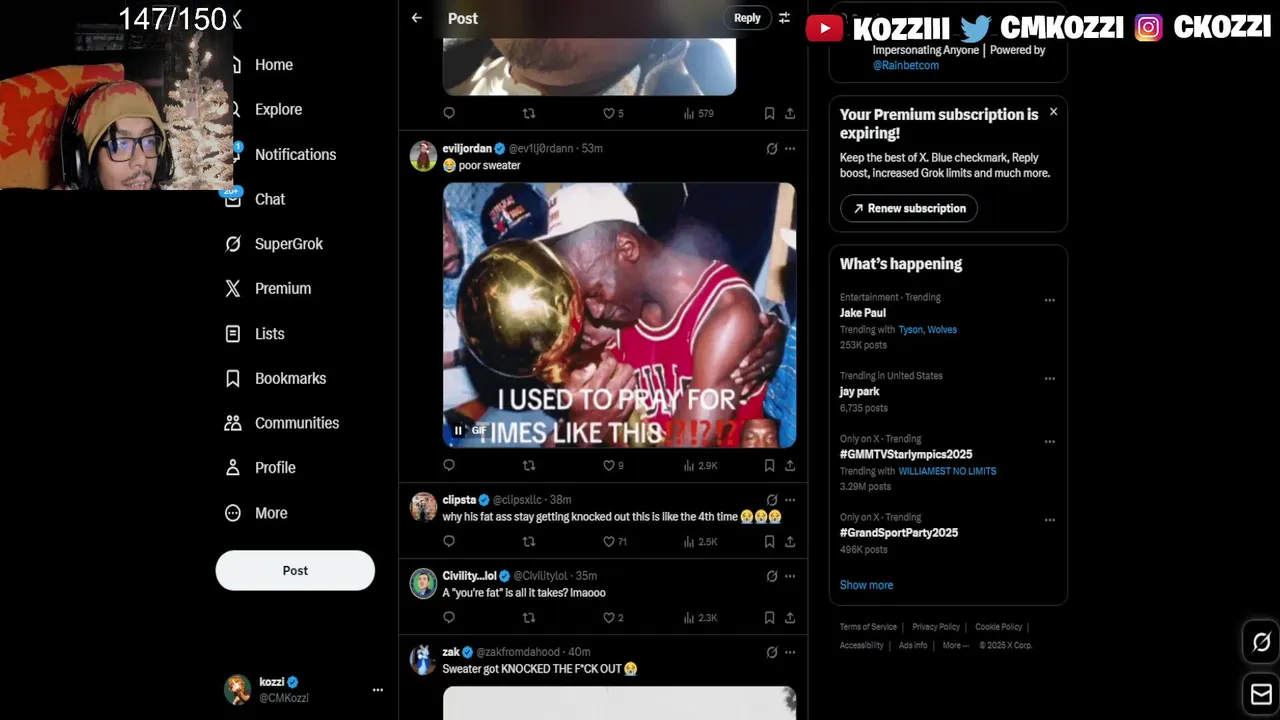Open more options for Jake Paul trend
The image size is (1280, 720).
click(x=1049, y=300)
